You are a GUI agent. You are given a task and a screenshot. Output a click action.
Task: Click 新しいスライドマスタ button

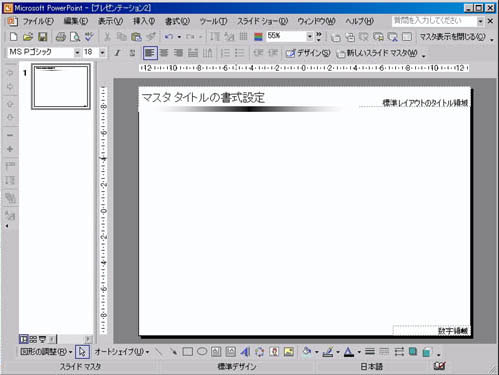[x=377, y=53]
